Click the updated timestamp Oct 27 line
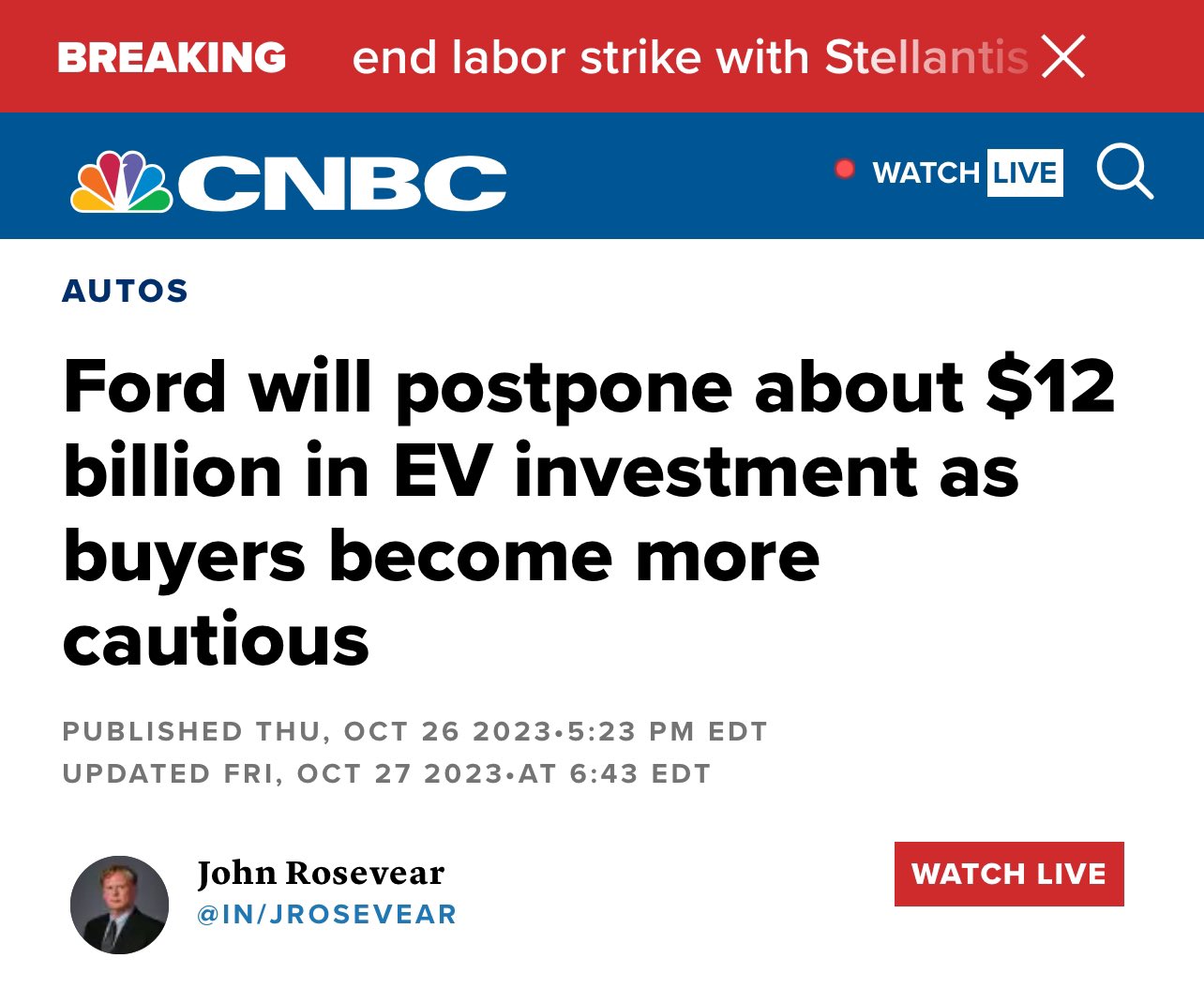The width and height of the screenshot is (1204, 1003). coord(386,774)
